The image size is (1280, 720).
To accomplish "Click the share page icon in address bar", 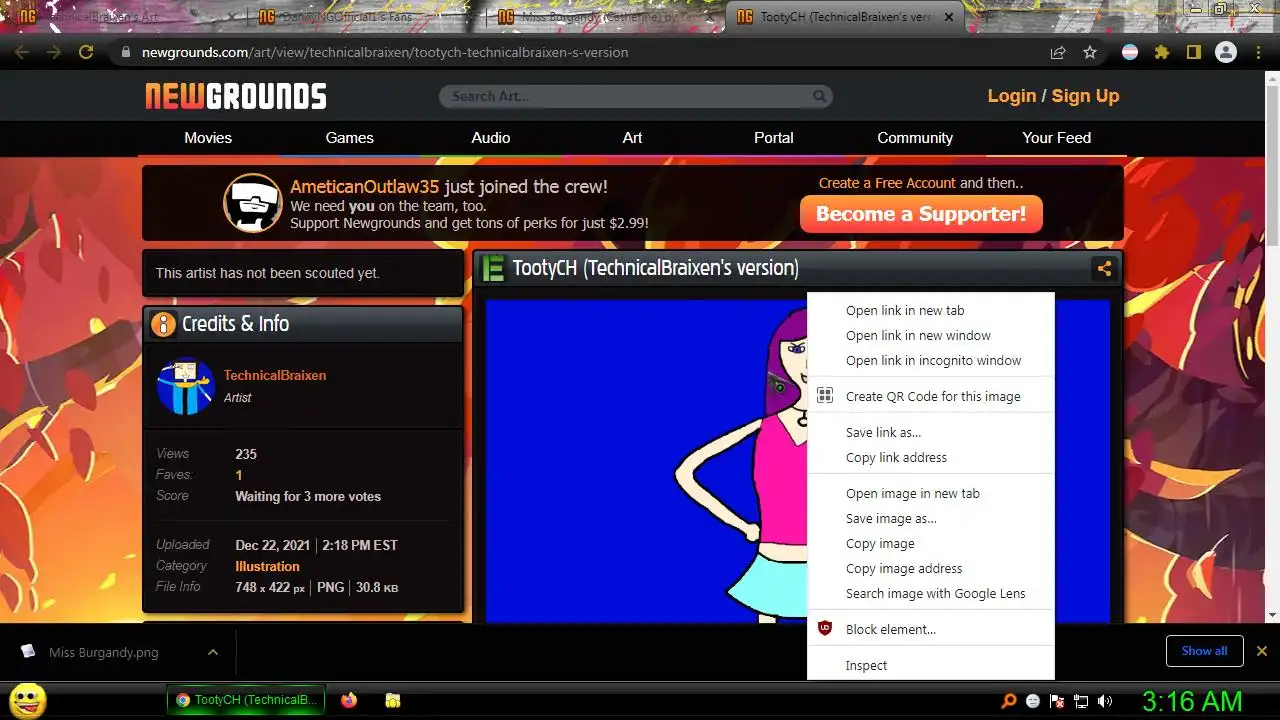I will click(1058, 52).
